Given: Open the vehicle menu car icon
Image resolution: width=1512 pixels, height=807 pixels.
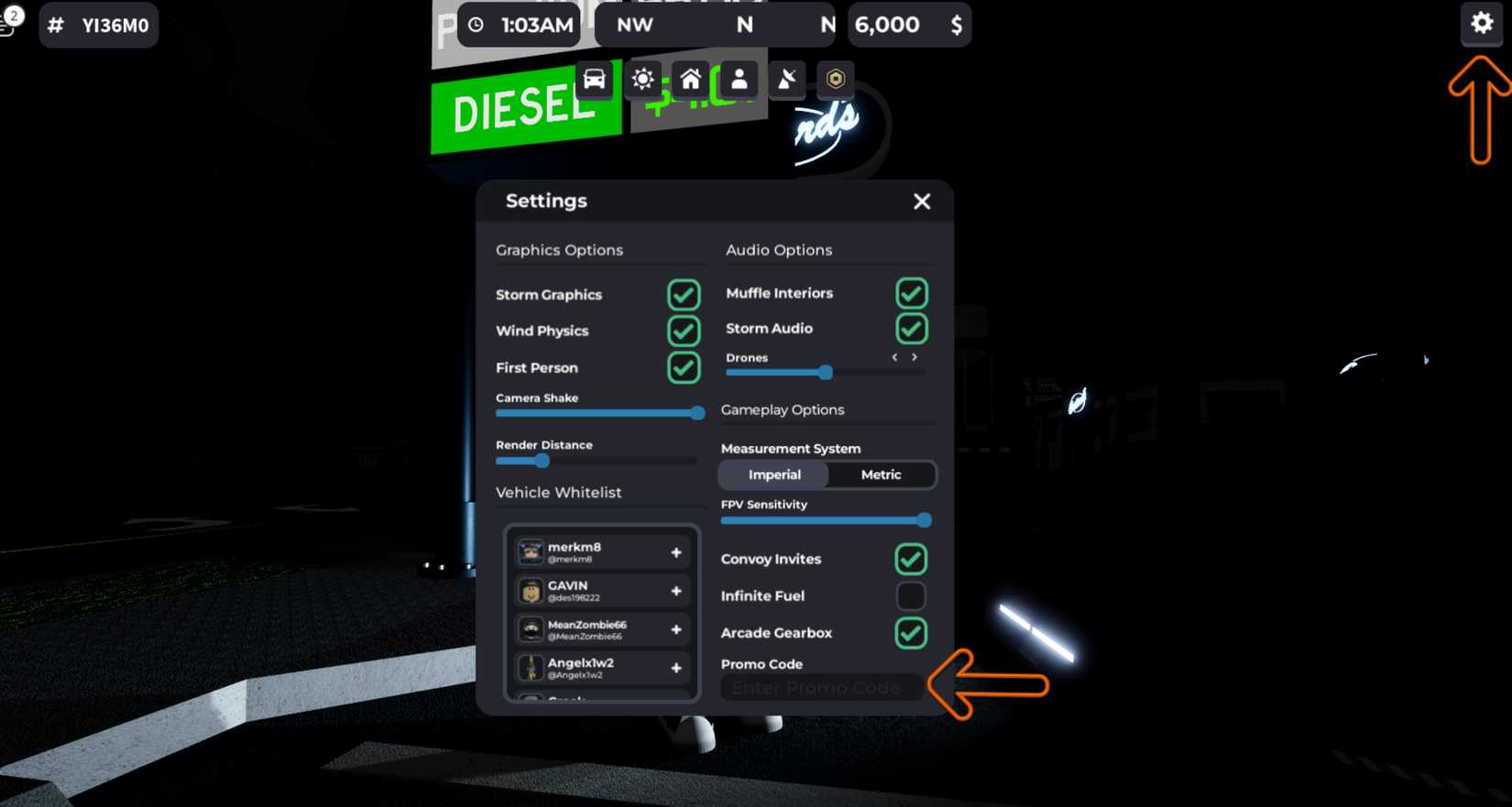Looking at the screenshot, I should click(x=594, y=80).
